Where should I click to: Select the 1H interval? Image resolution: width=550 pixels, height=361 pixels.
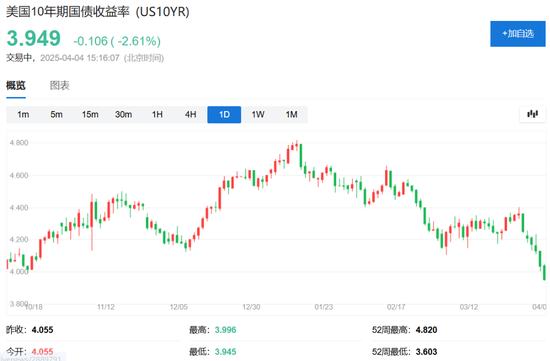coord(157,114)
